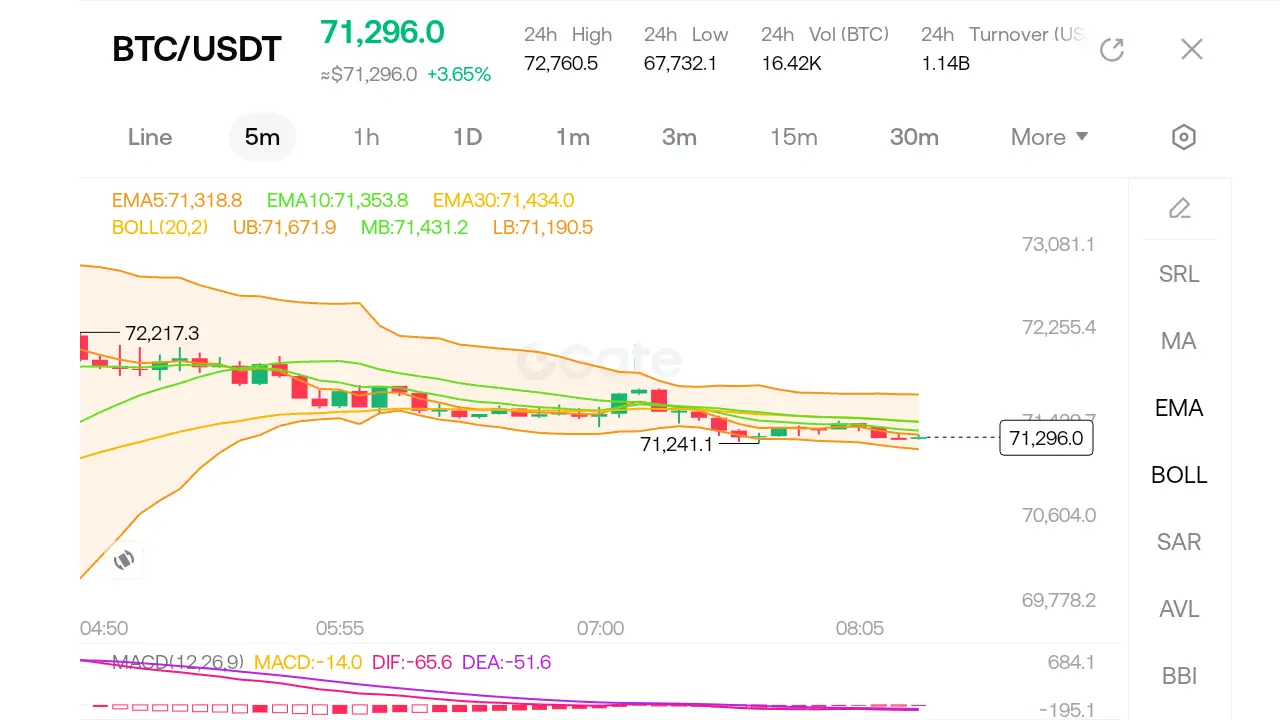Click the DEA:-51.6 value
This screenshot has height=720, width=1280.
coord(506,662)
